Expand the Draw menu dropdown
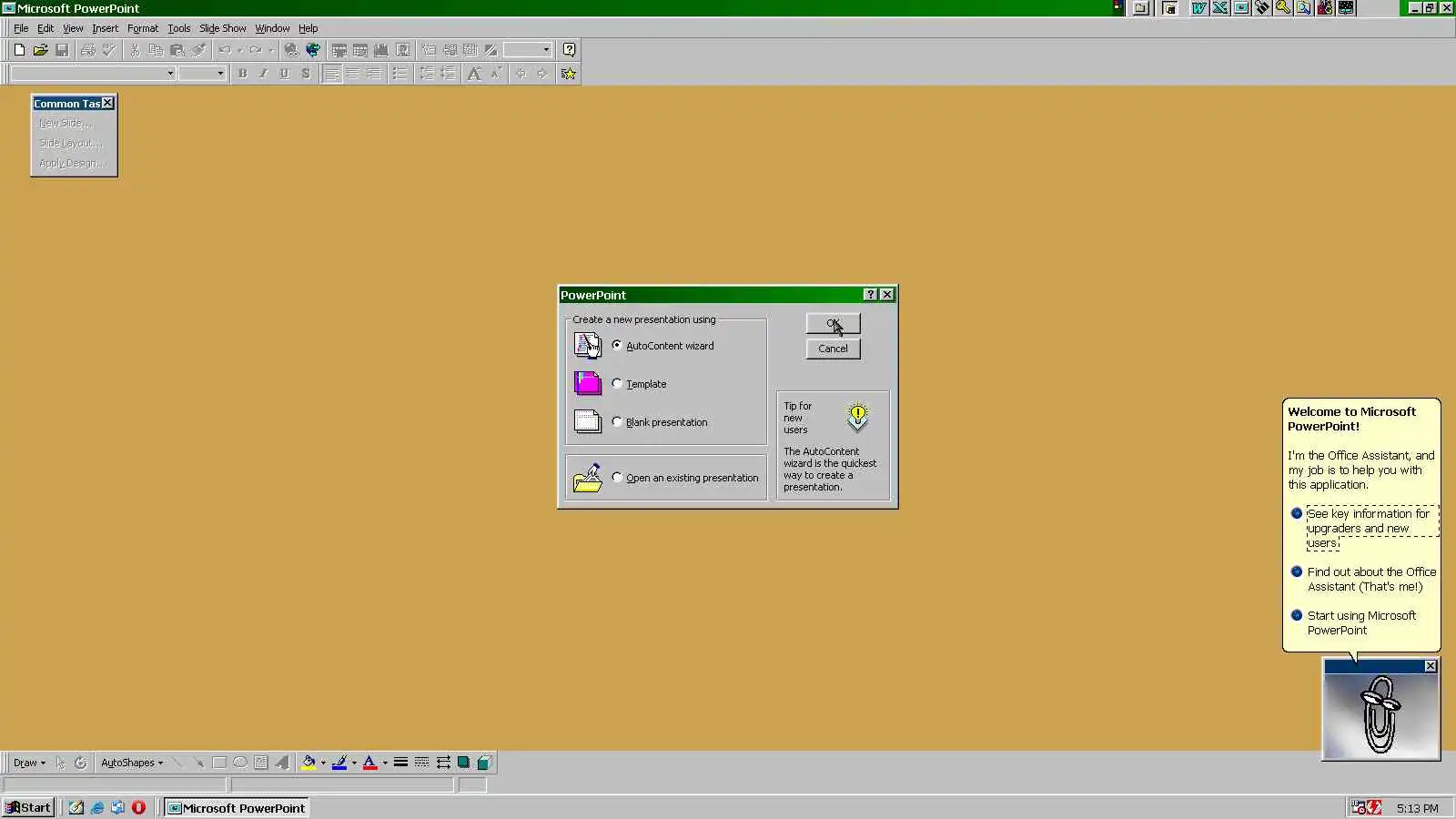 click(x=29, y=763)
